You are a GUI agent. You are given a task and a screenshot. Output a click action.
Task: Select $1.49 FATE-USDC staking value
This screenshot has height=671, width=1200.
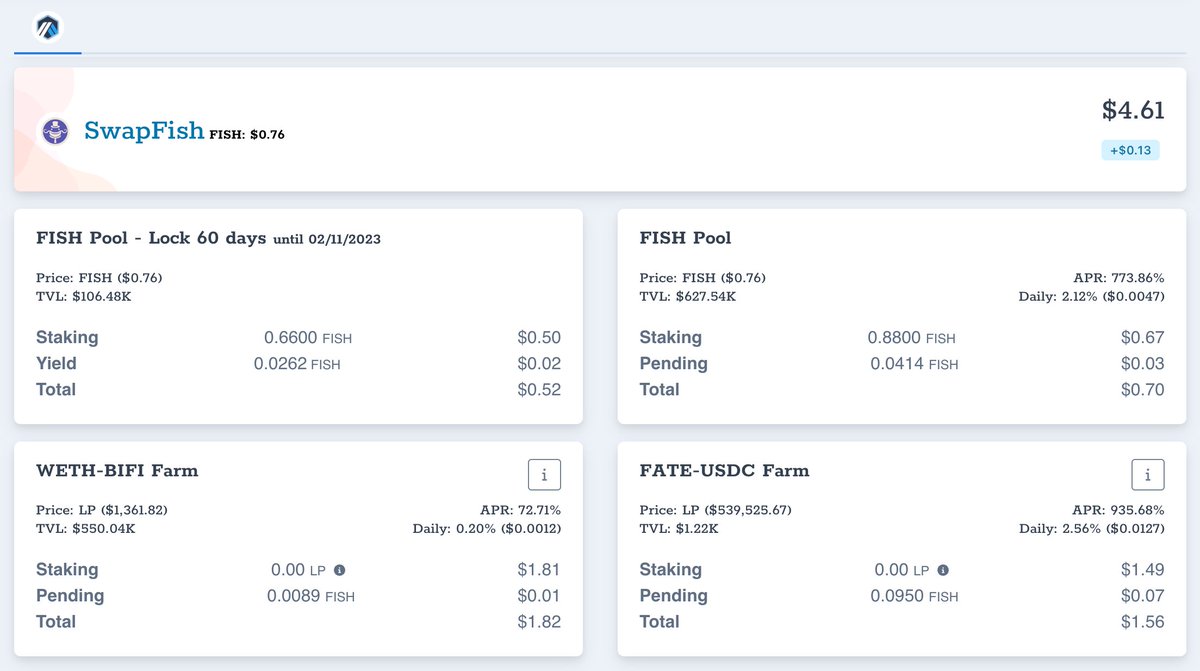click(1143, 570)
